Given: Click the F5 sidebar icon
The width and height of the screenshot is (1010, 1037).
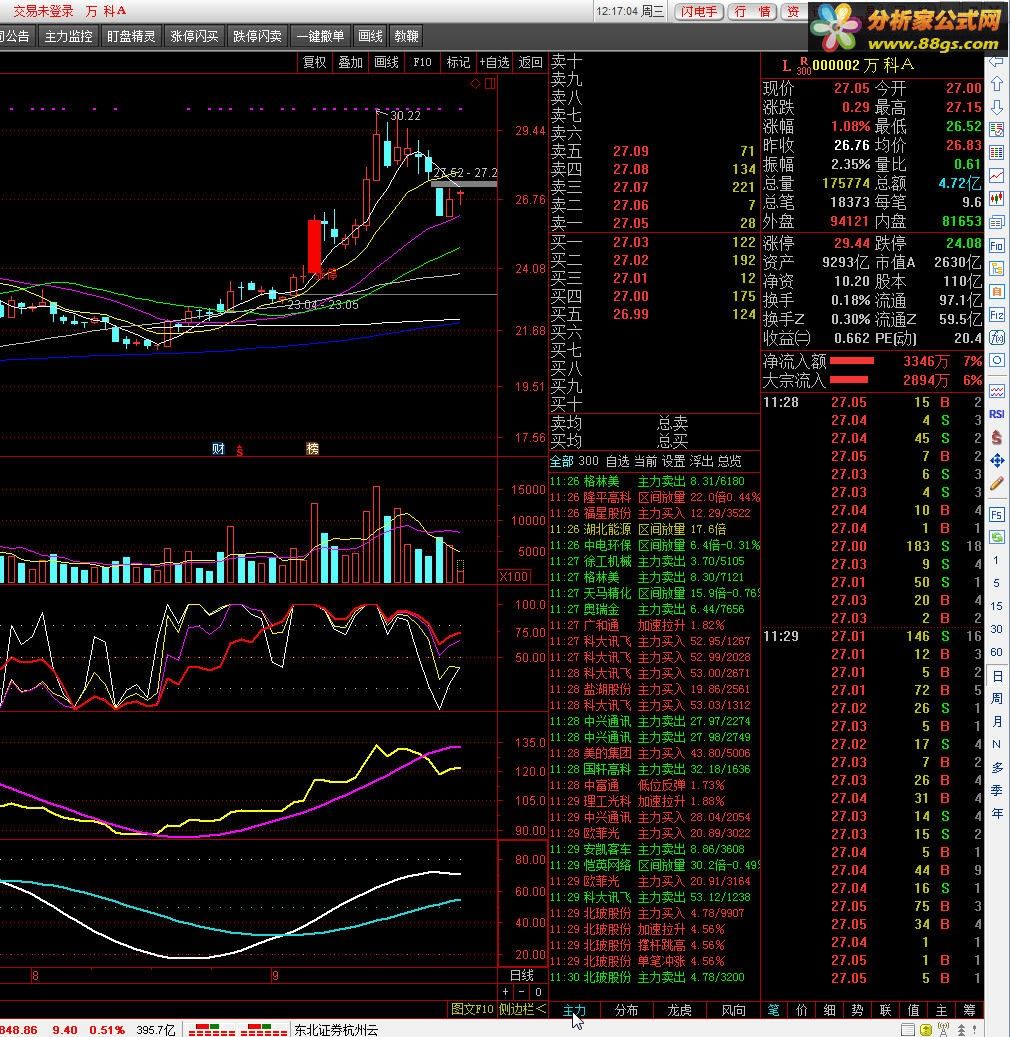Looking at the screenshot, I should tap(996, 514).
